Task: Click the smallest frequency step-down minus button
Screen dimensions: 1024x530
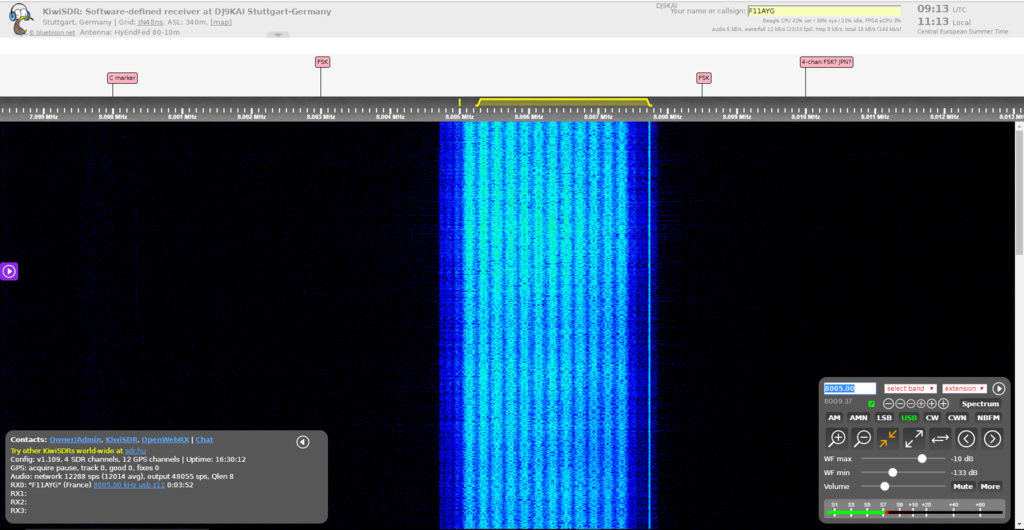Action: [x=910, y=404]
